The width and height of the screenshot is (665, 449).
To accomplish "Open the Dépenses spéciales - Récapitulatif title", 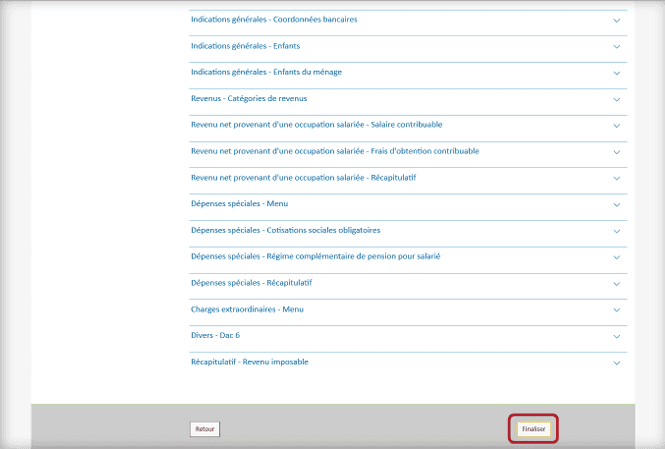I will [257, 283].
